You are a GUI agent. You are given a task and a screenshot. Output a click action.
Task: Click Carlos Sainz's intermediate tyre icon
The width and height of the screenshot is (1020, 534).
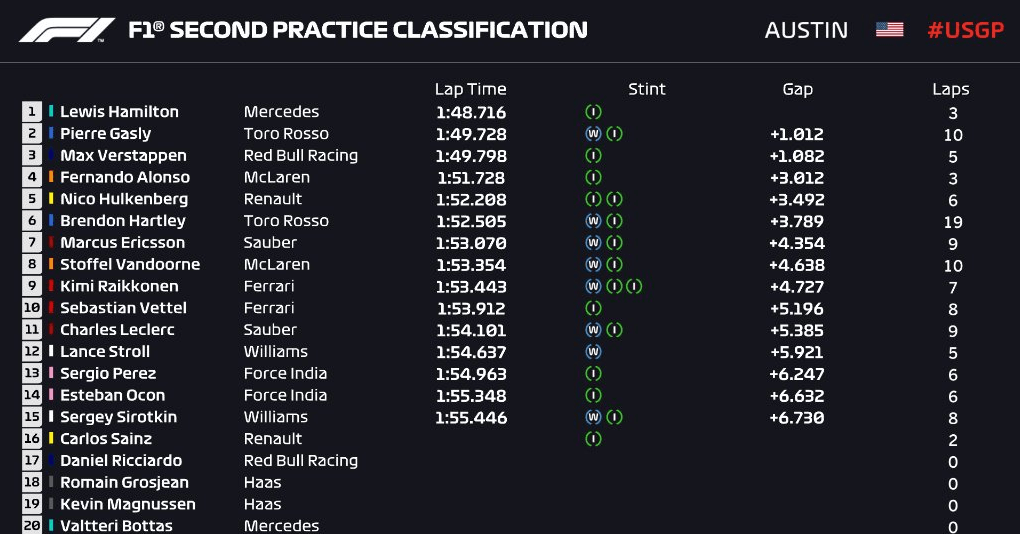pyautogui.click(x=593, y=439)
